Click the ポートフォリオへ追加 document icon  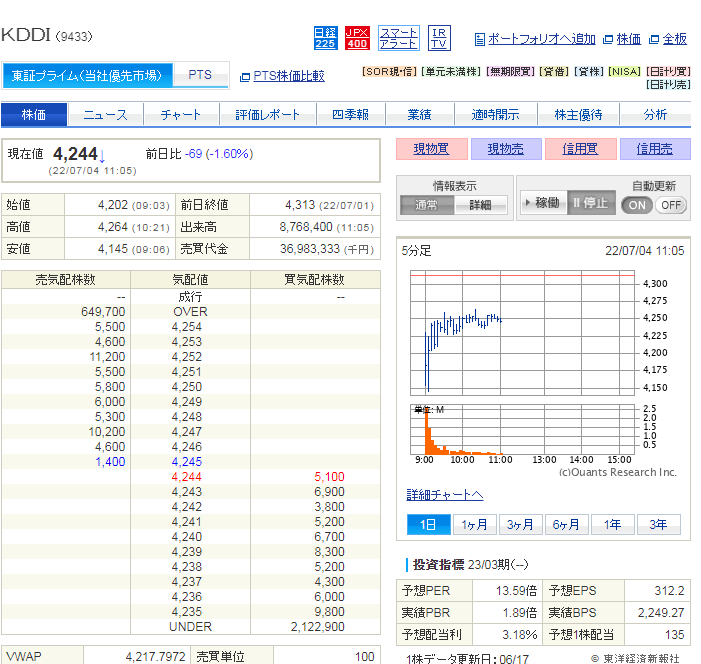point(480,39)
